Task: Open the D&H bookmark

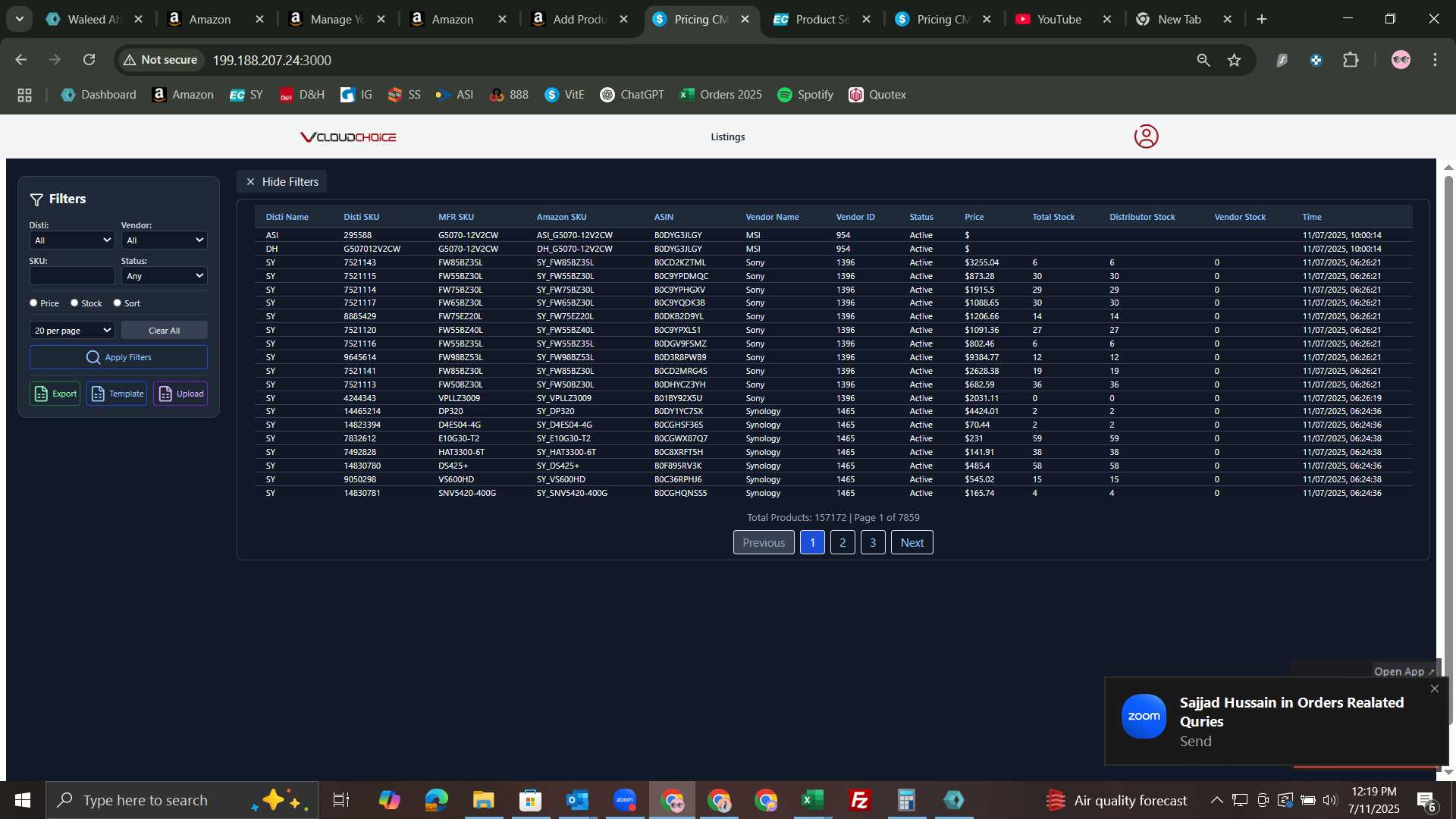Action: pos(302,95)
